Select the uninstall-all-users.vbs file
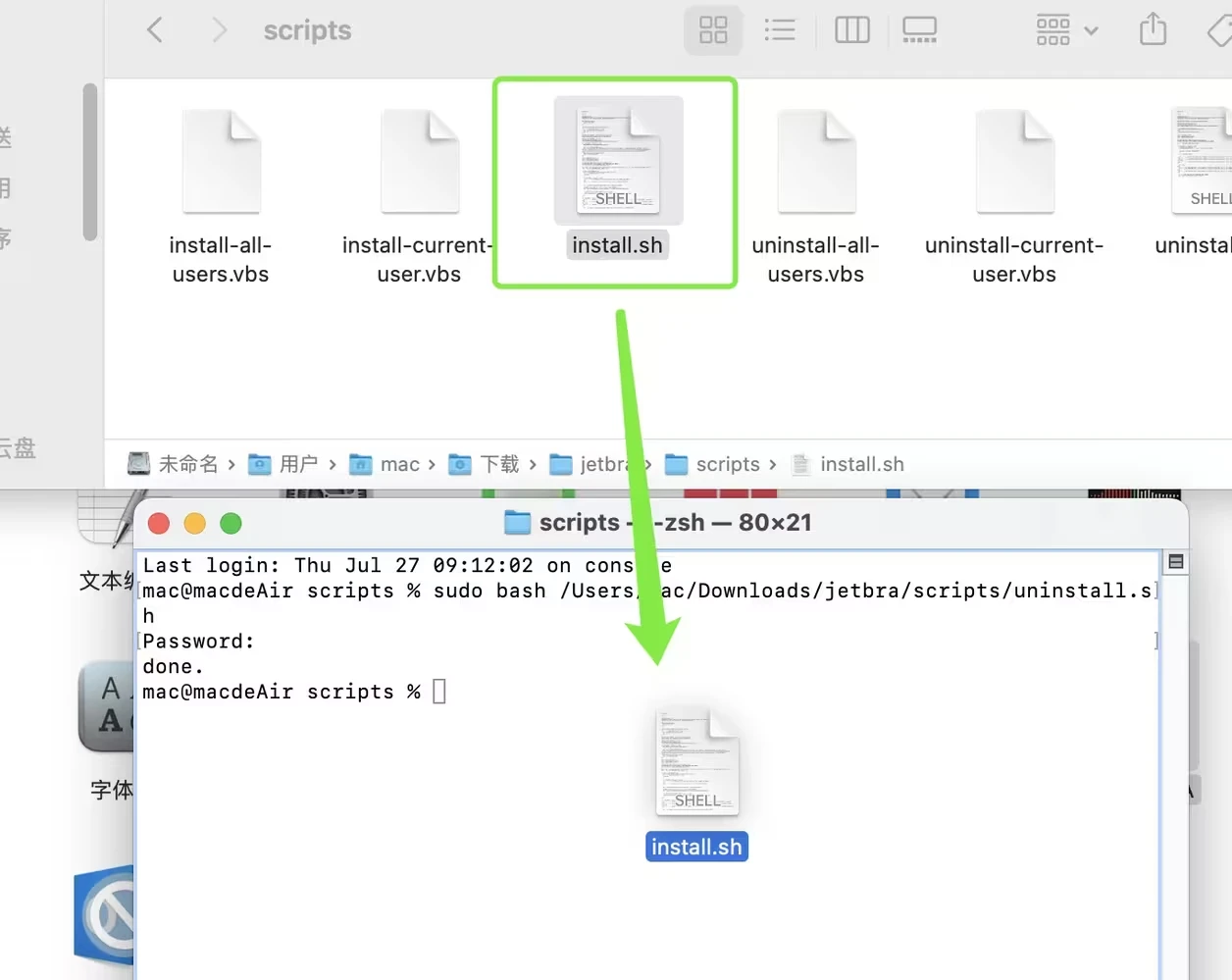Viewport: 1232px width, 980px height. click(x=816, y=197)
